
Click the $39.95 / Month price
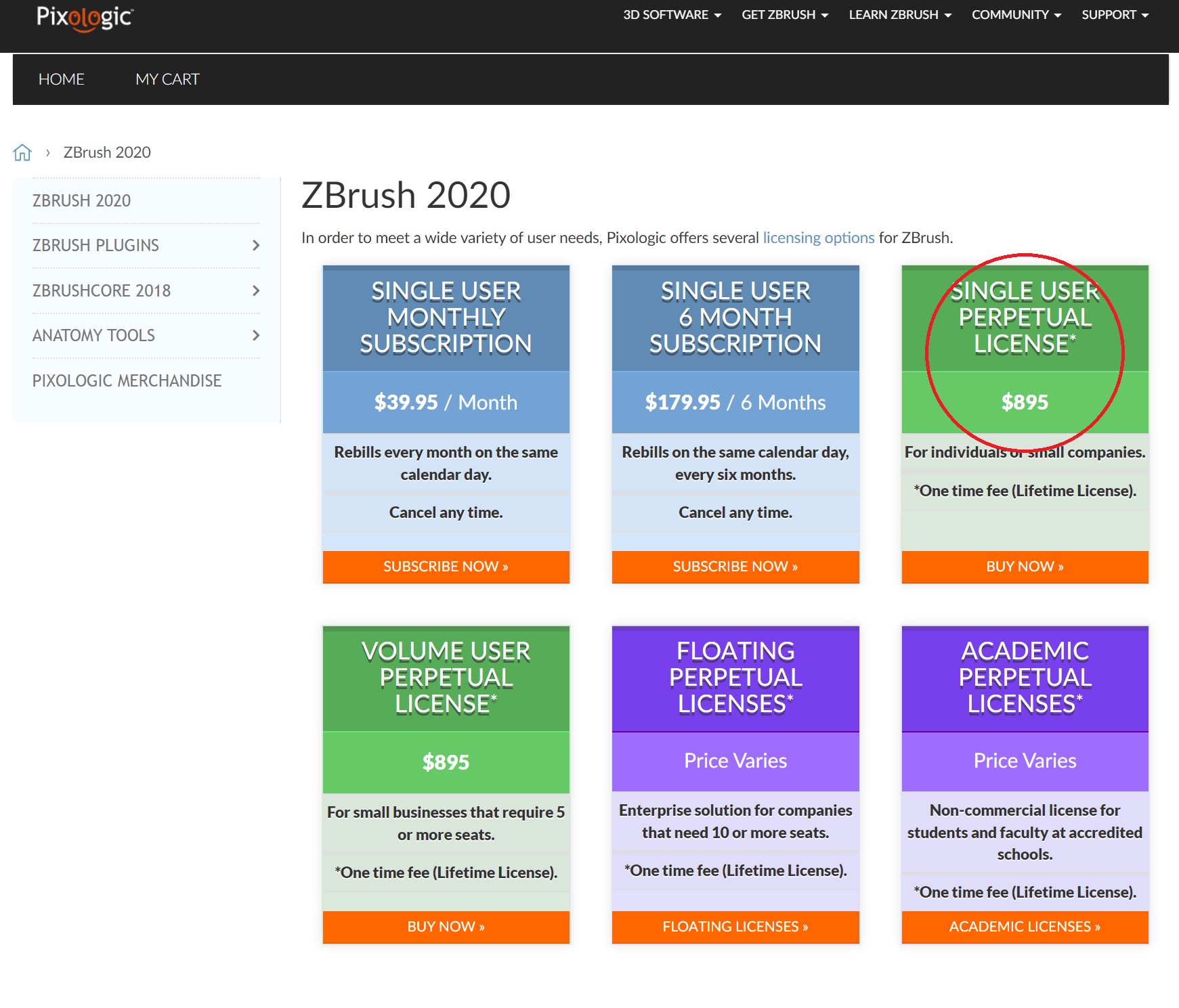(x=446, y=403)
